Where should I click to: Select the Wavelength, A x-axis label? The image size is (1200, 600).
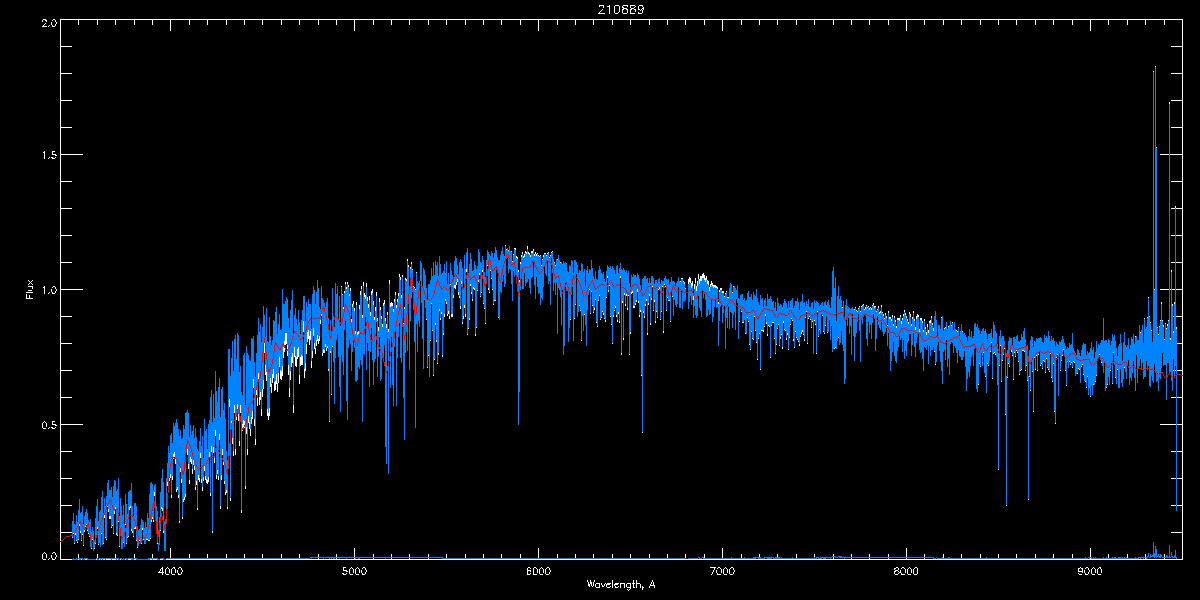pos(620,584)
